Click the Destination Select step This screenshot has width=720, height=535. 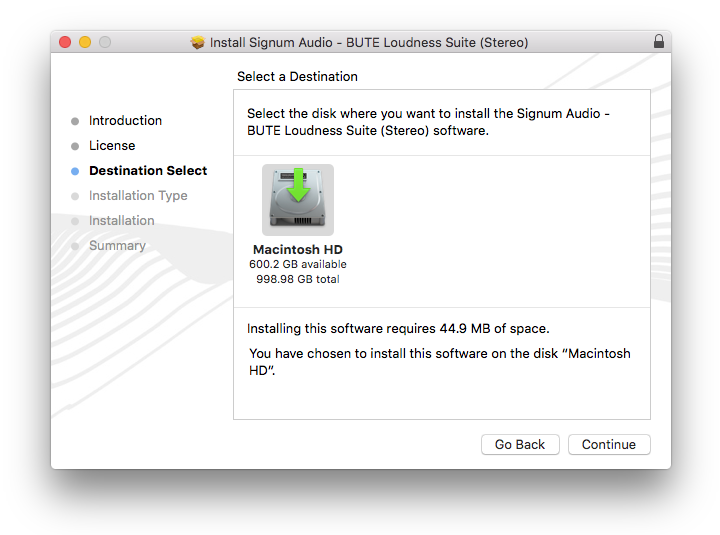click(x=148, y=171)
